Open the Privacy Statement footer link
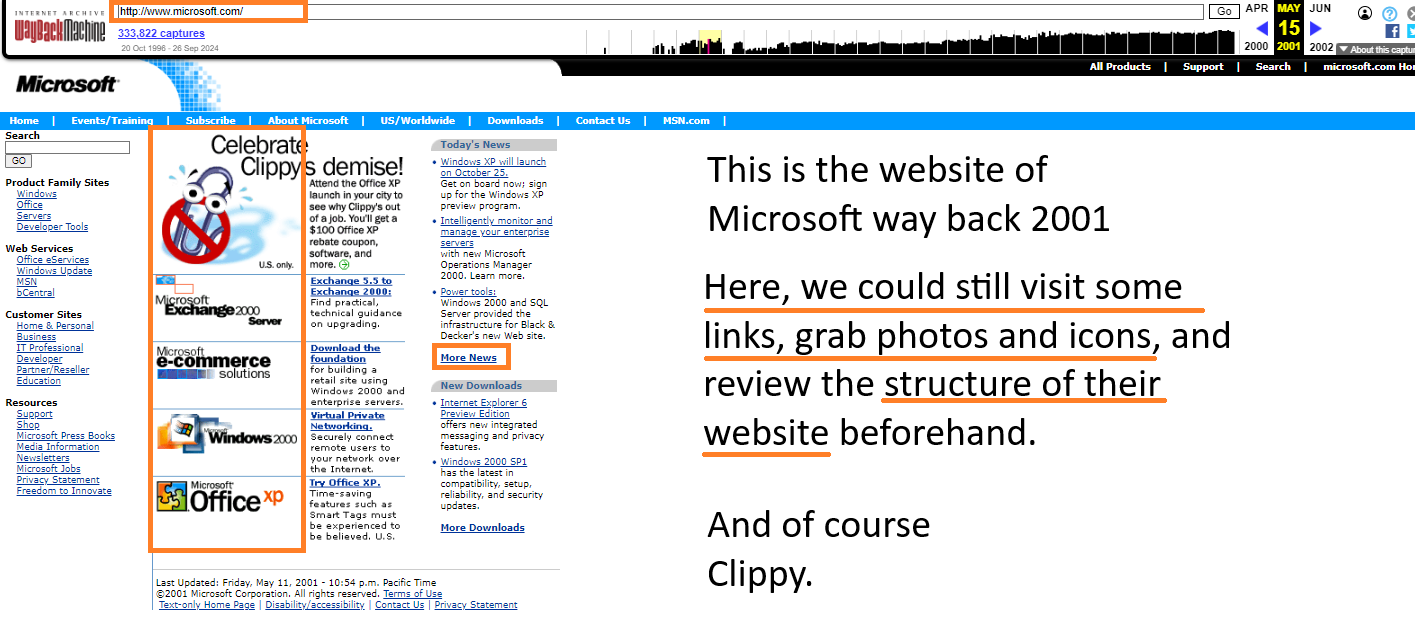The width and height of the screenshot is (1415, 641). point(476,605)
